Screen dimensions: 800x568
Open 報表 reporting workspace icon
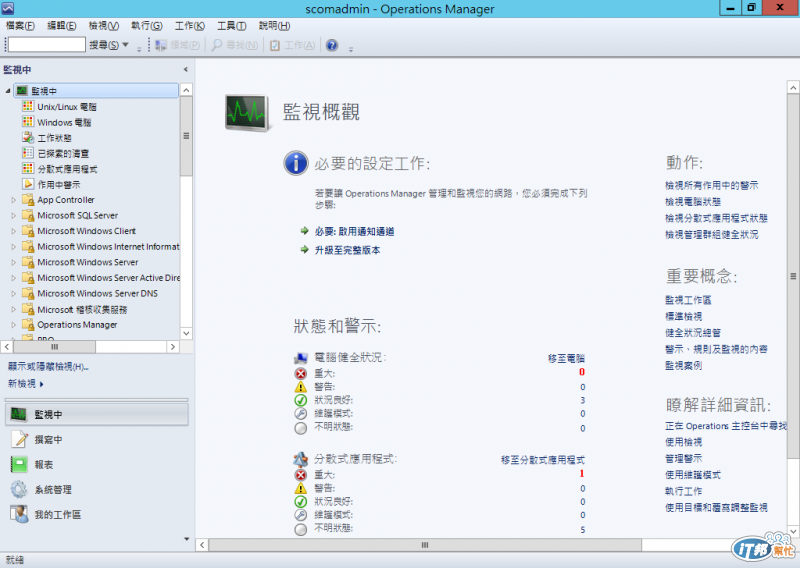19,464
